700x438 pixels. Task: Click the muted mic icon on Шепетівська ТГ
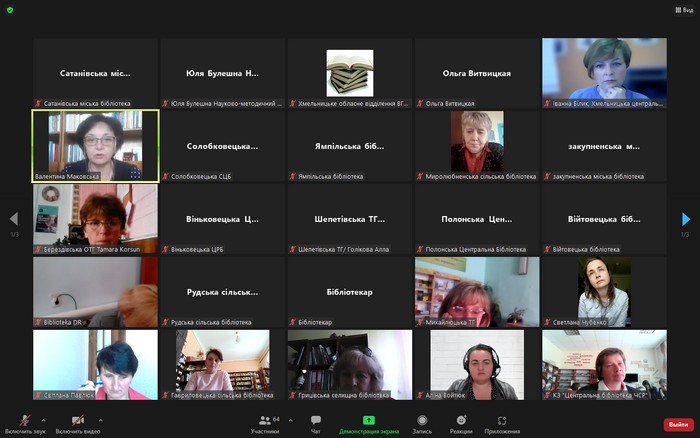(292, 250)
